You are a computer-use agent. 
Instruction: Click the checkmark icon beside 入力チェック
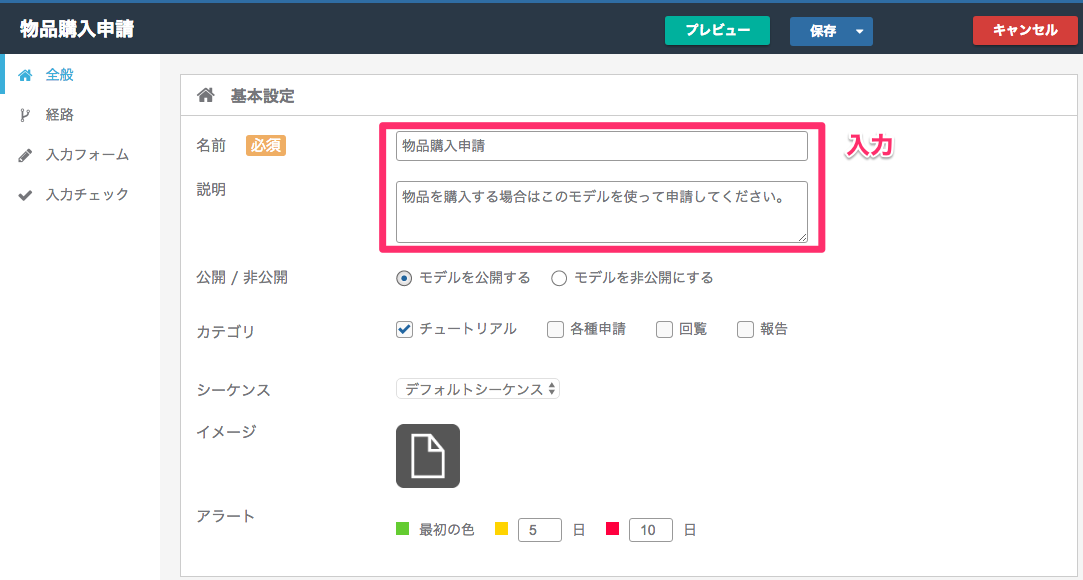26,195
